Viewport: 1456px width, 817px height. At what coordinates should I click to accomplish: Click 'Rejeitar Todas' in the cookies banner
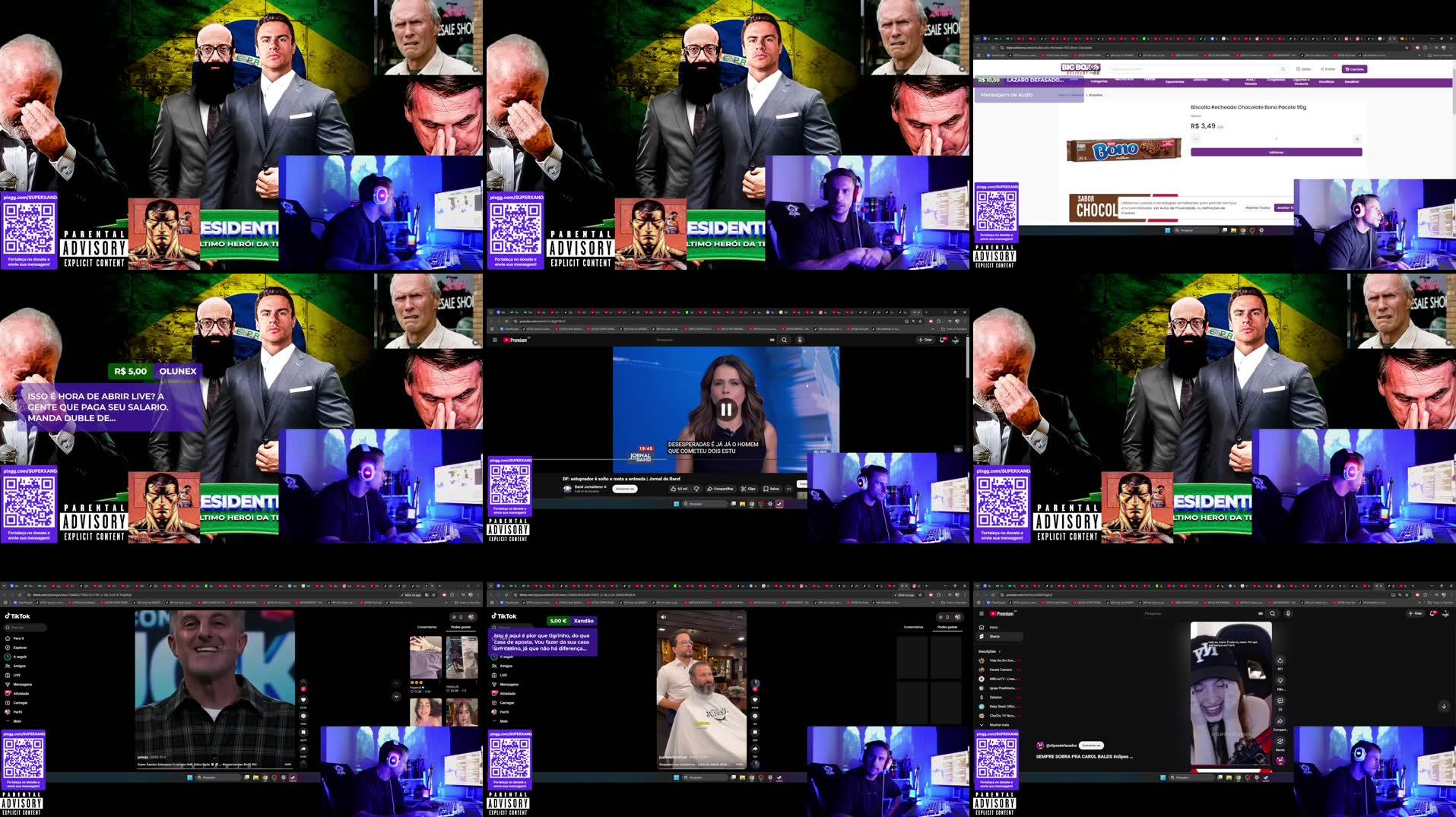1258,207
